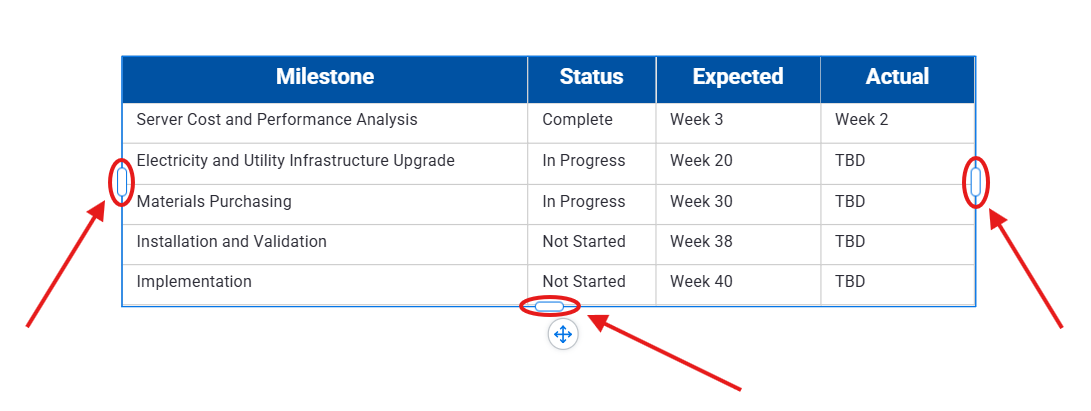The height and width of the screenshot is (411, 1091).
Task: Click the Electricity and Utility Infrastructure Upgrade cell
Action: [x=295, y=161]
